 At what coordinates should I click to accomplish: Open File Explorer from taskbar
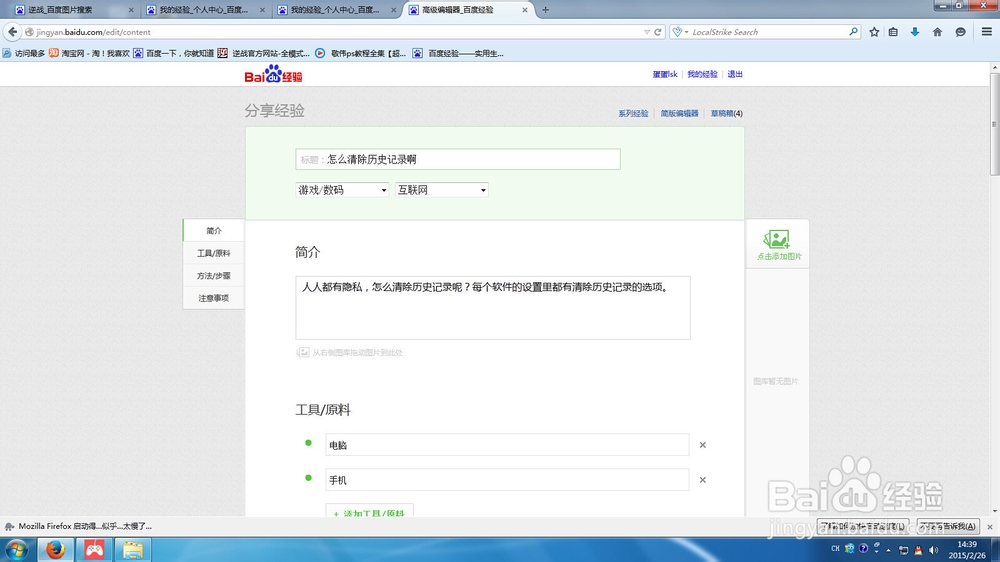[133, 549]
